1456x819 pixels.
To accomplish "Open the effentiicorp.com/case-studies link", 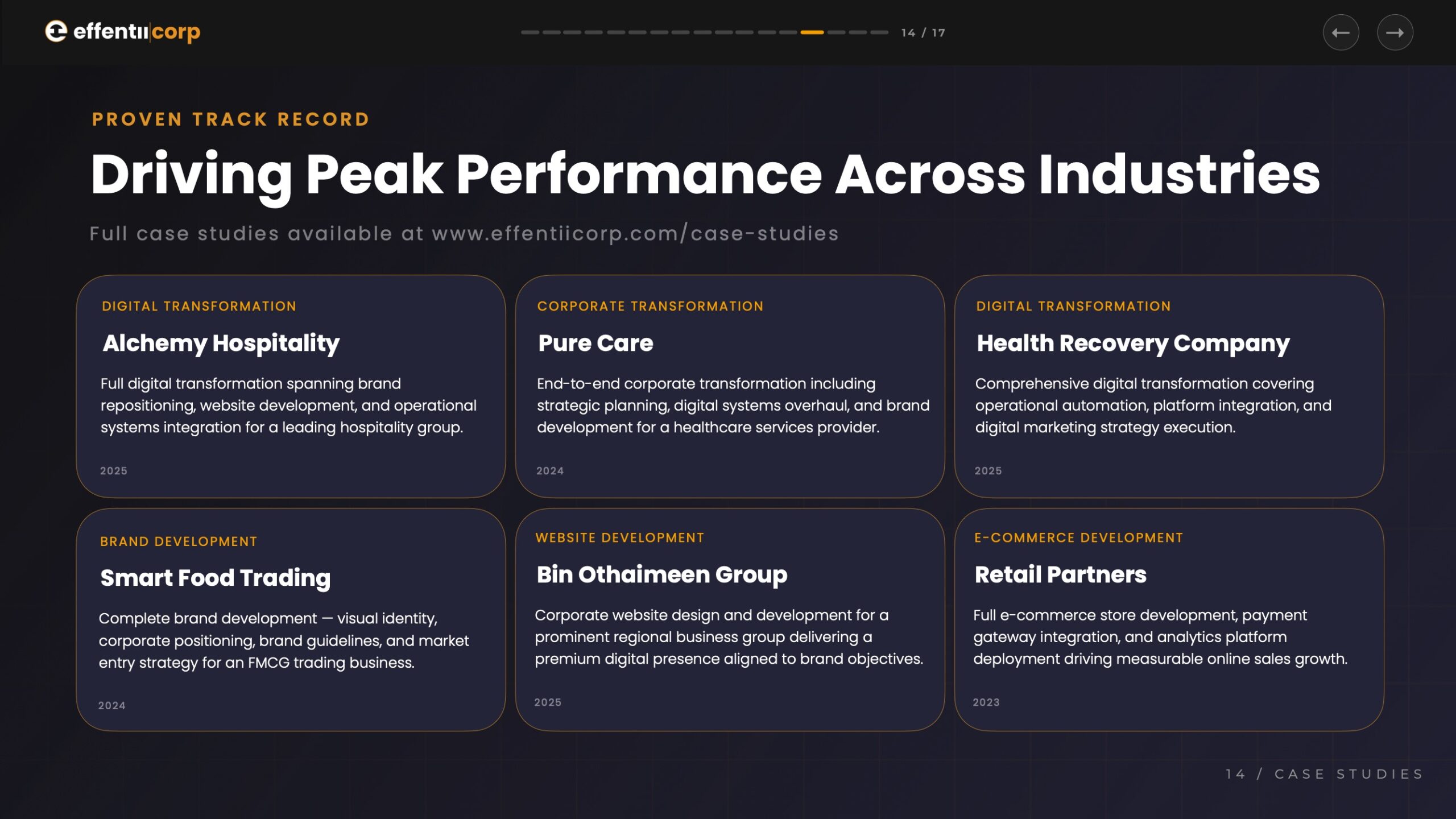I will coord(635,234).
